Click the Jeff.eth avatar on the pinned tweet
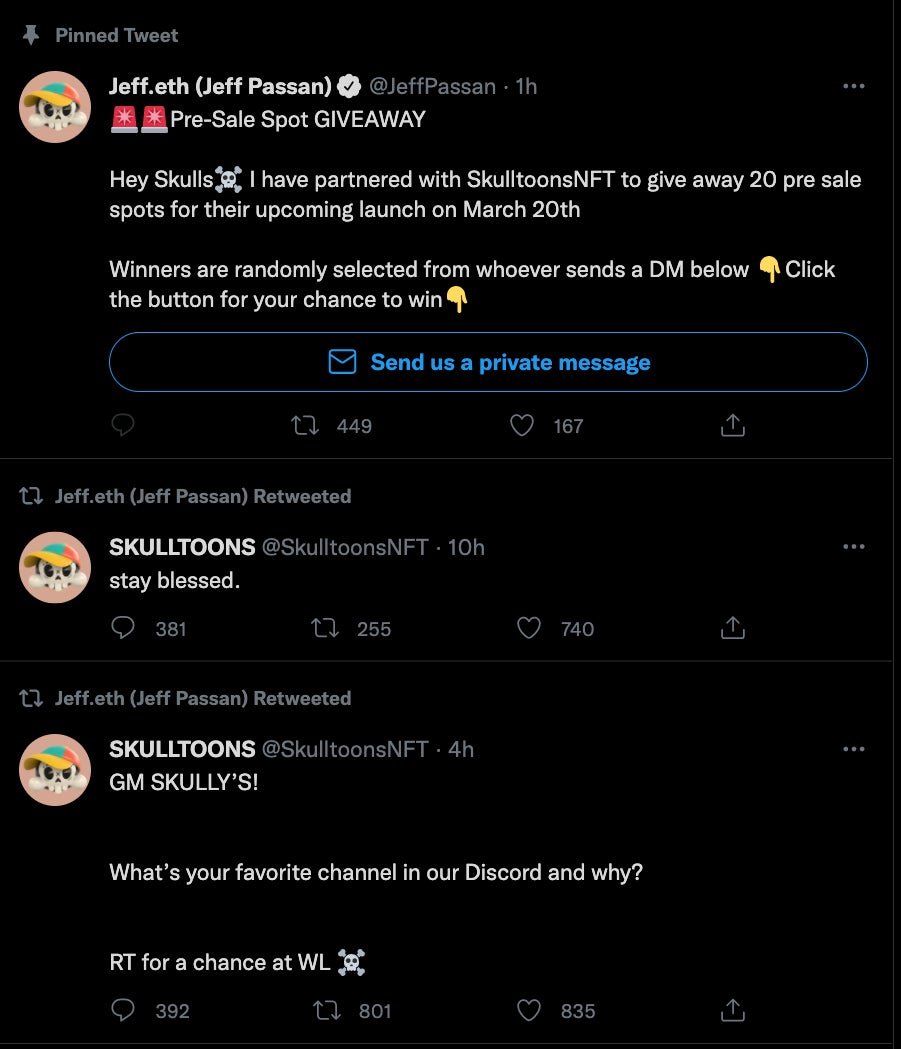 point(56,107)
